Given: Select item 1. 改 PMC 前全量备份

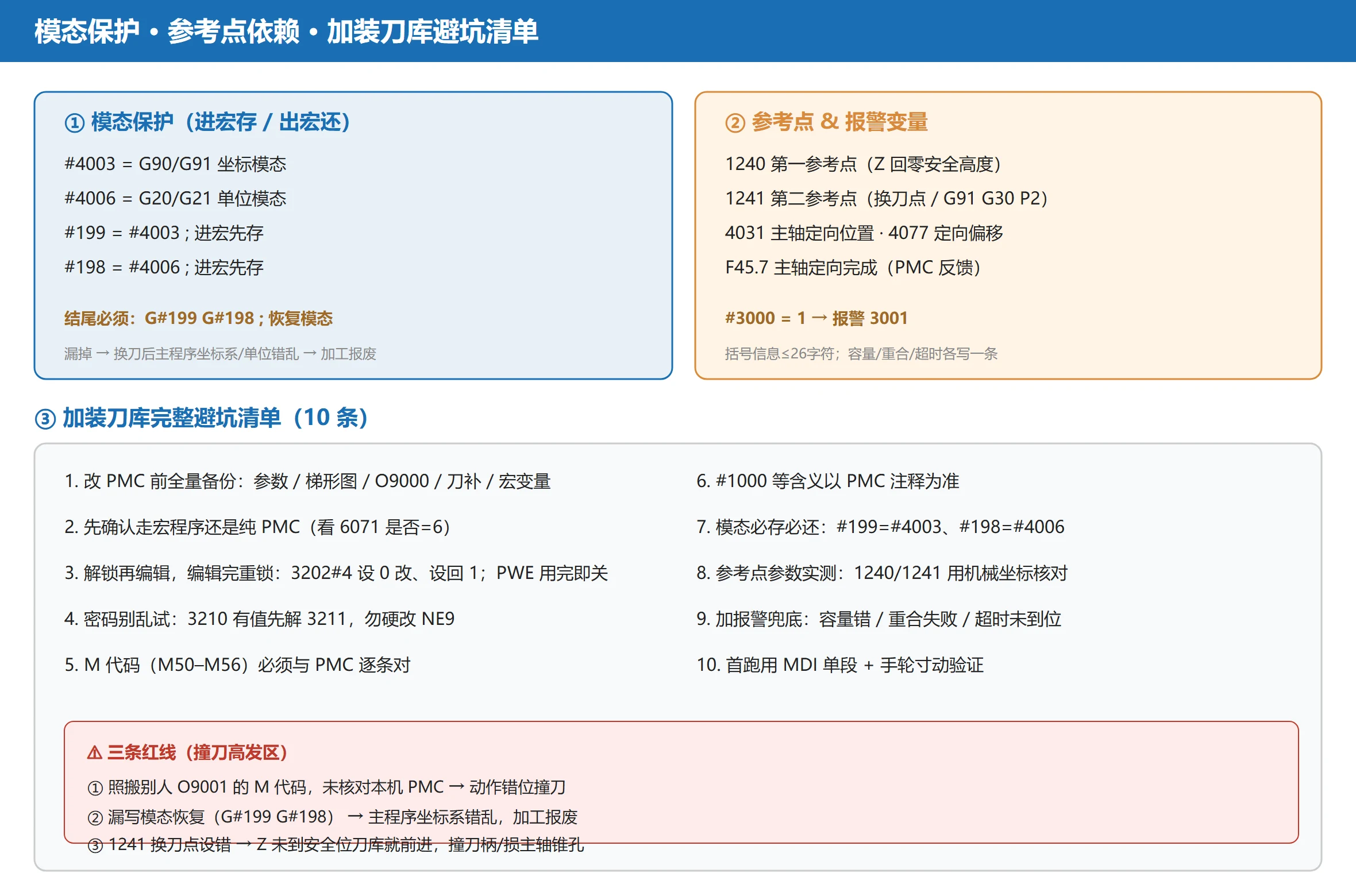Looking at the screenshot, I should 307,481.
